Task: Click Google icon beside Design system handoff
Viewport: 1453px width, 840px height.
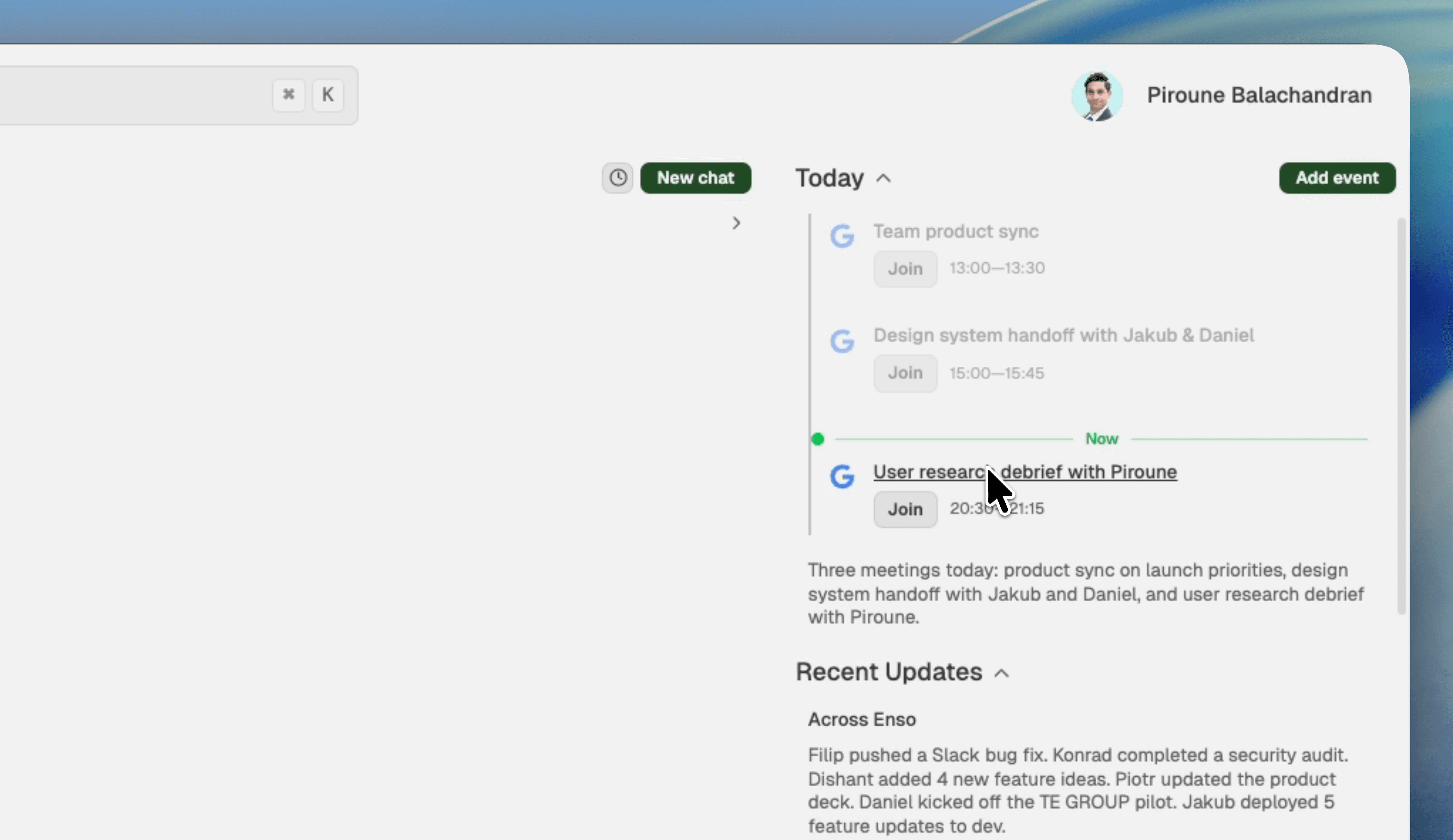Action: pyautogui.click(x=842, y=340)
